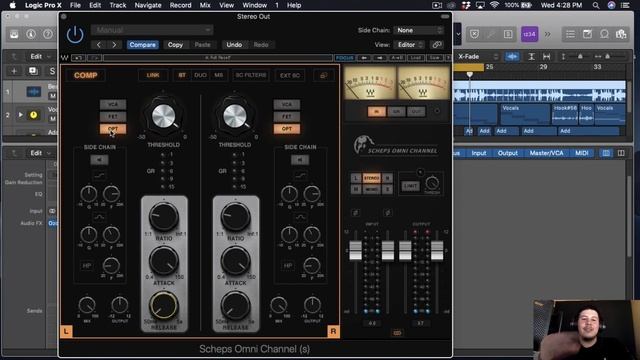
Task: Click the Compare button
Action: pos(142,45)
